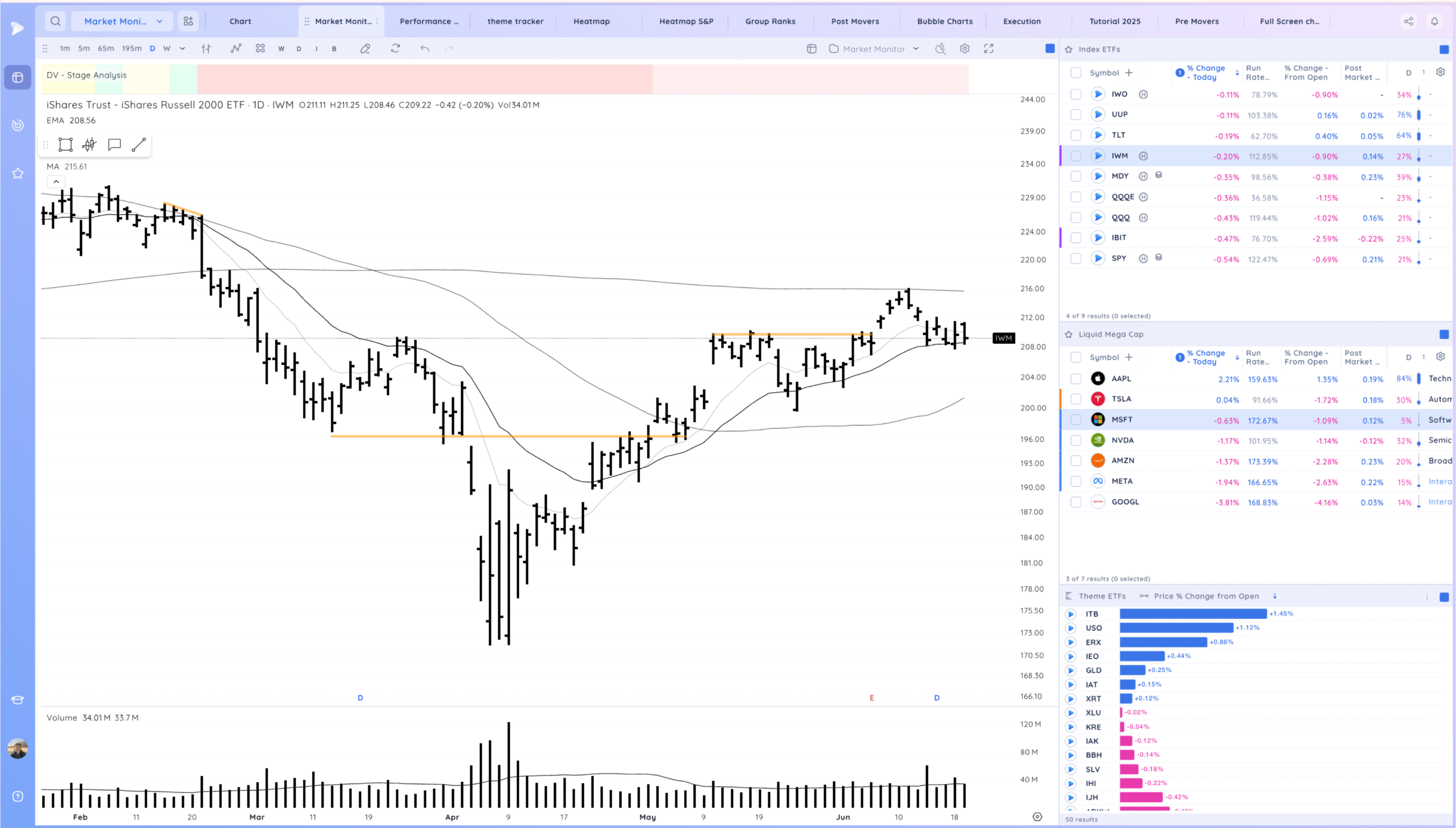Tick the select-all checkbox in Index ETFs header

point(1076,73)
